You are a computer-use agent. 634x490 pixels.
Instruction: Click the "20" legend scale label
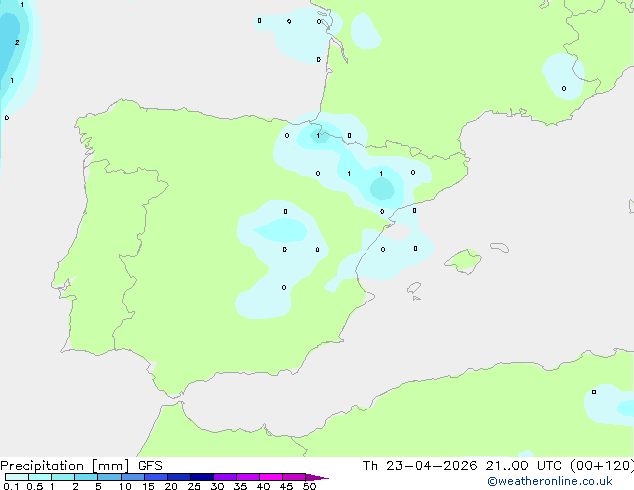pos(171,486)
